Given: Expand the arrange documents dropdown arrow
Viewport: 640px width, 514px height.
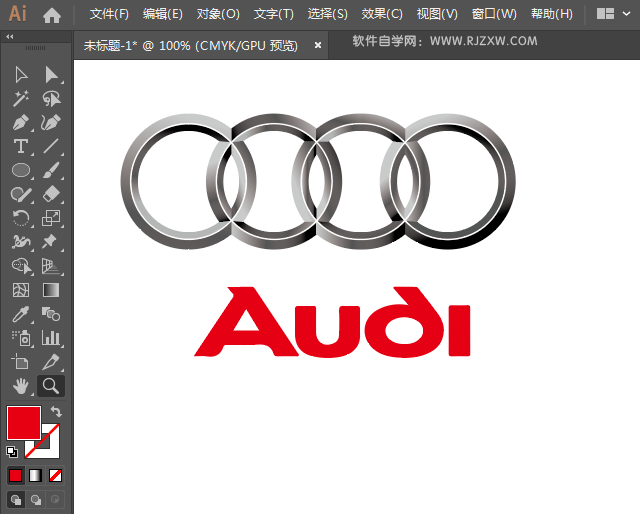Looking at the screenshot, I should pyautogui.click(x=626, y=14).
